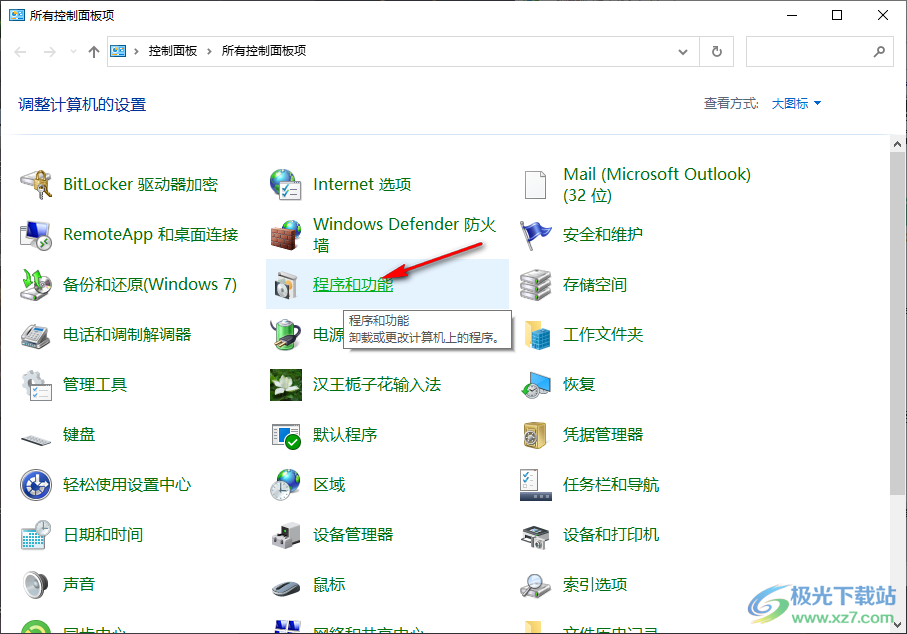
Task: Open the 安全和维护 flag icon
Action: tap(536, 235)
